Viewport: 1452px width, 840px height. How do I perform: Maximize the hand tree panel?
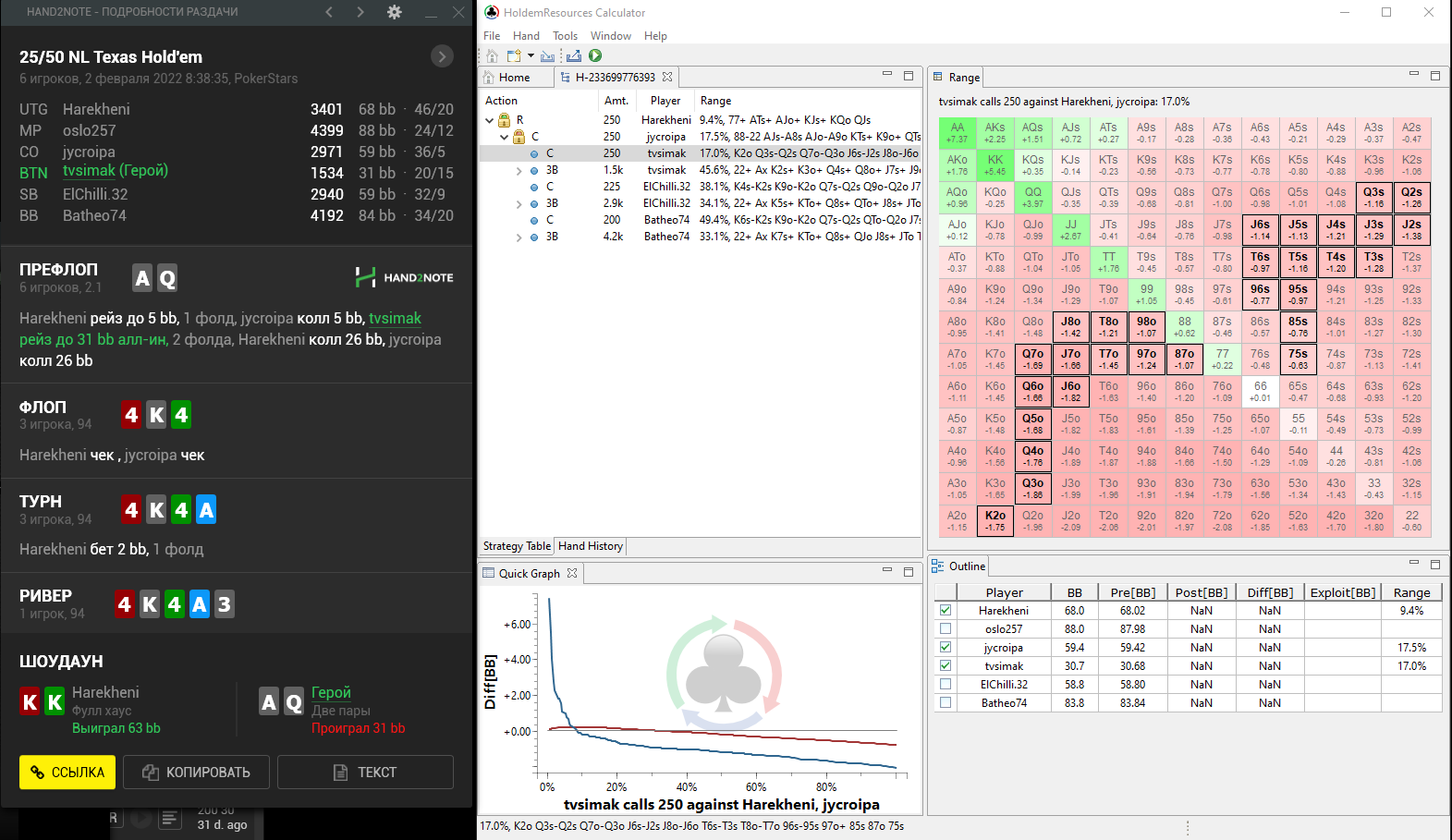tap(909, 76)
